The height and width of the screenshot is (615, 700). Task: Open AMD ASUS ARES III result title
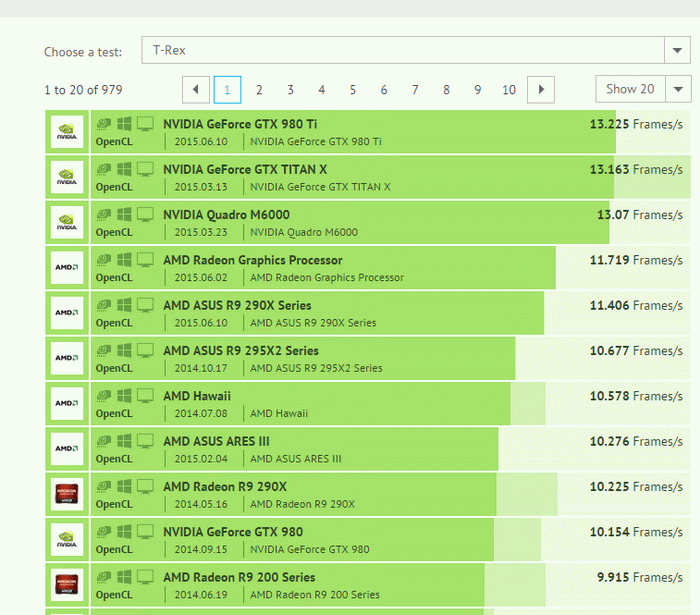[216, 441]
